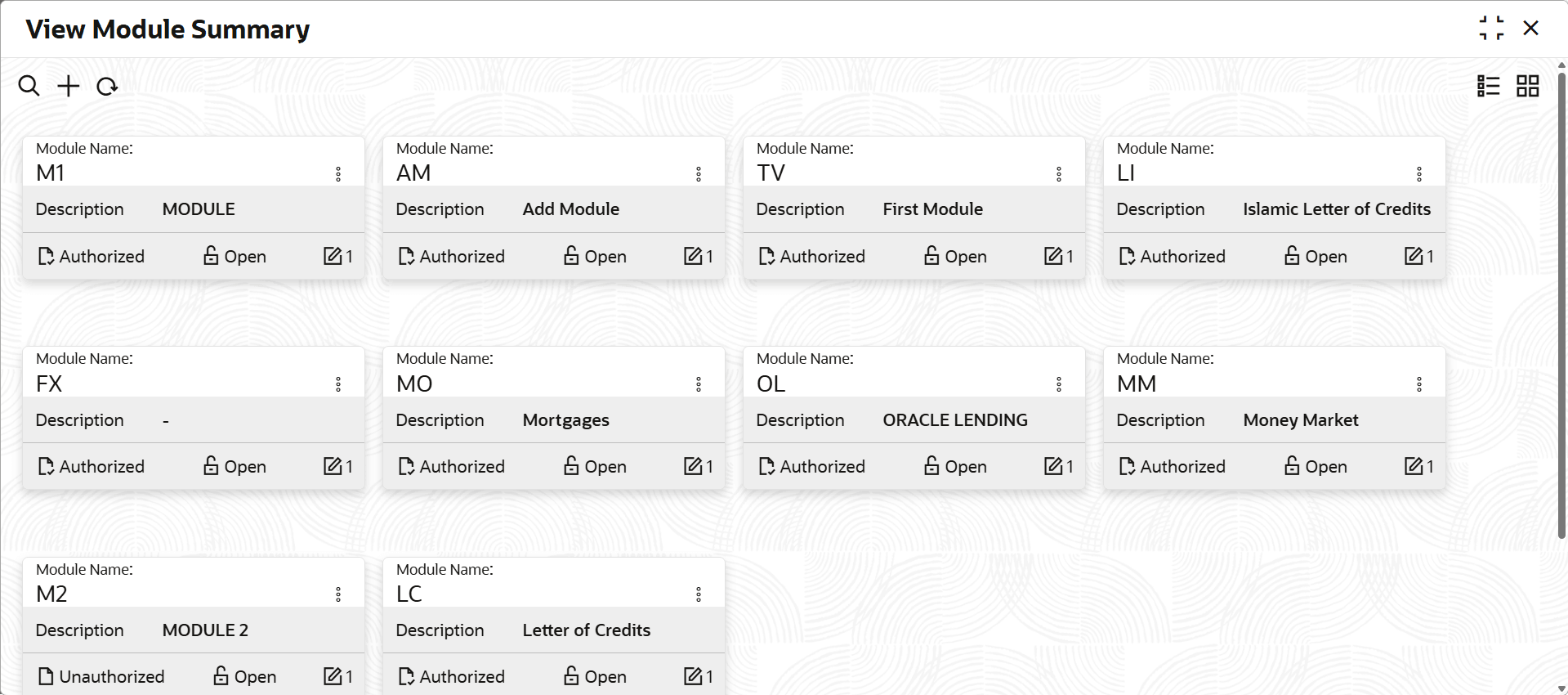Click the Islamic Letter of Credits description
Image resolution: width=1568 pixels, height=695 pixels.
pos(1337,209)
